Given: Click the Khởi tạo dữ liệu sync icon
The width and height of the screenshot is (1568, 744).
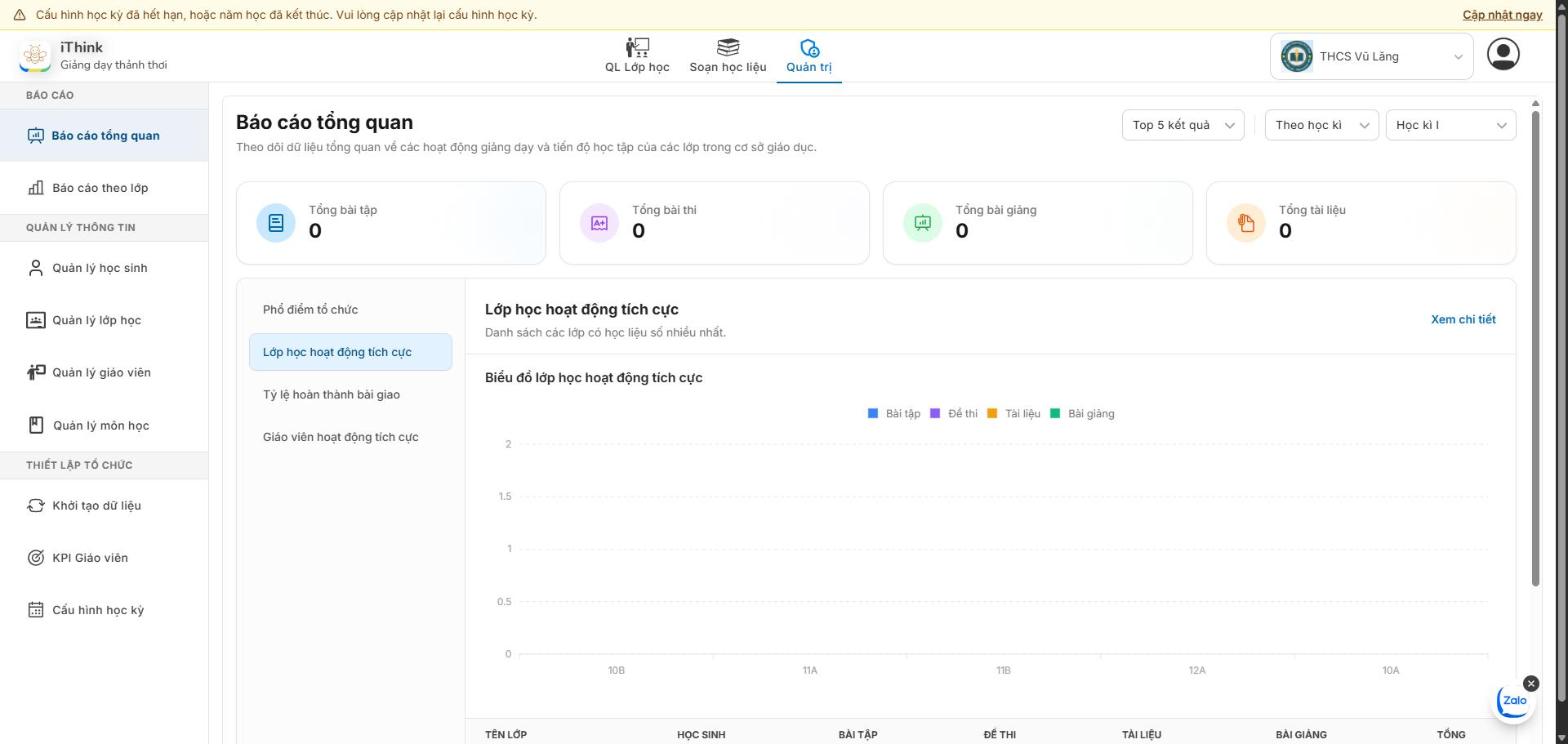Looking at the screenshot, I should [x=36, y=505].
